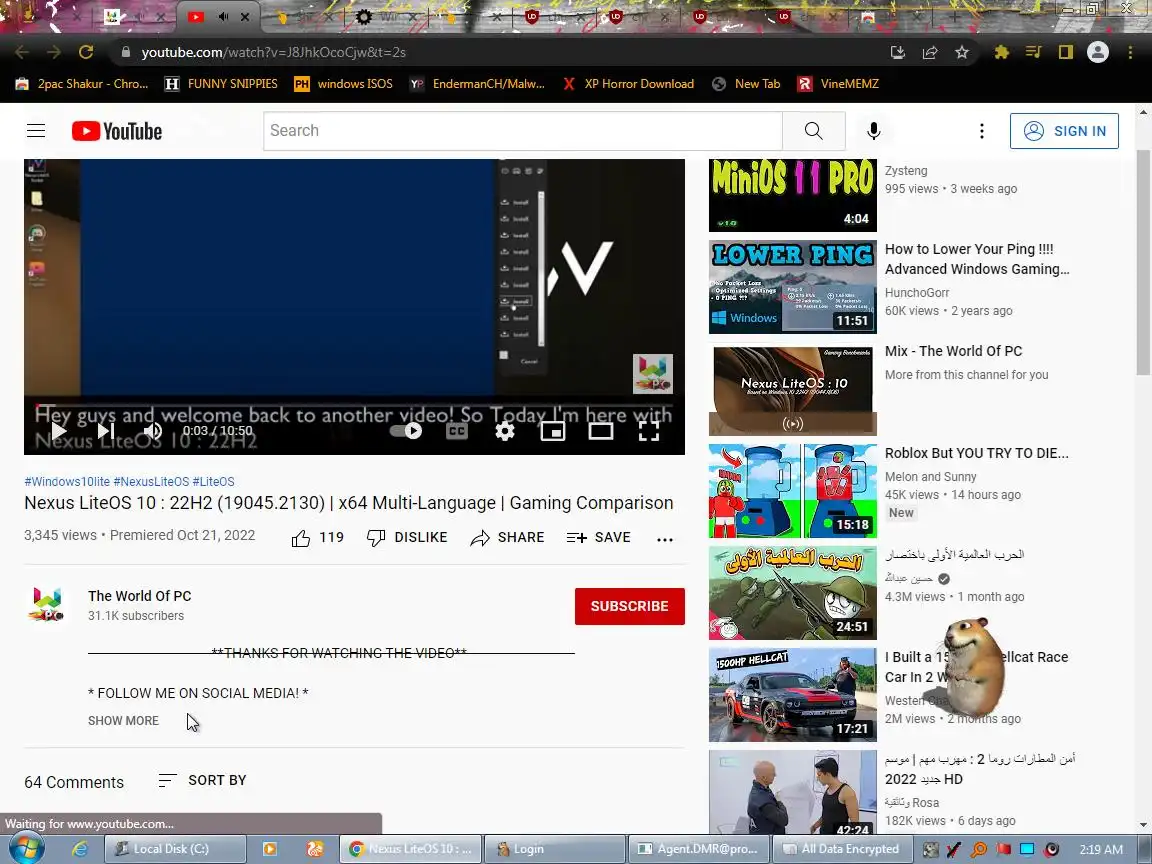Click the SIGN IN button
Viewport: 1152px width, 864px height.
1064,131
